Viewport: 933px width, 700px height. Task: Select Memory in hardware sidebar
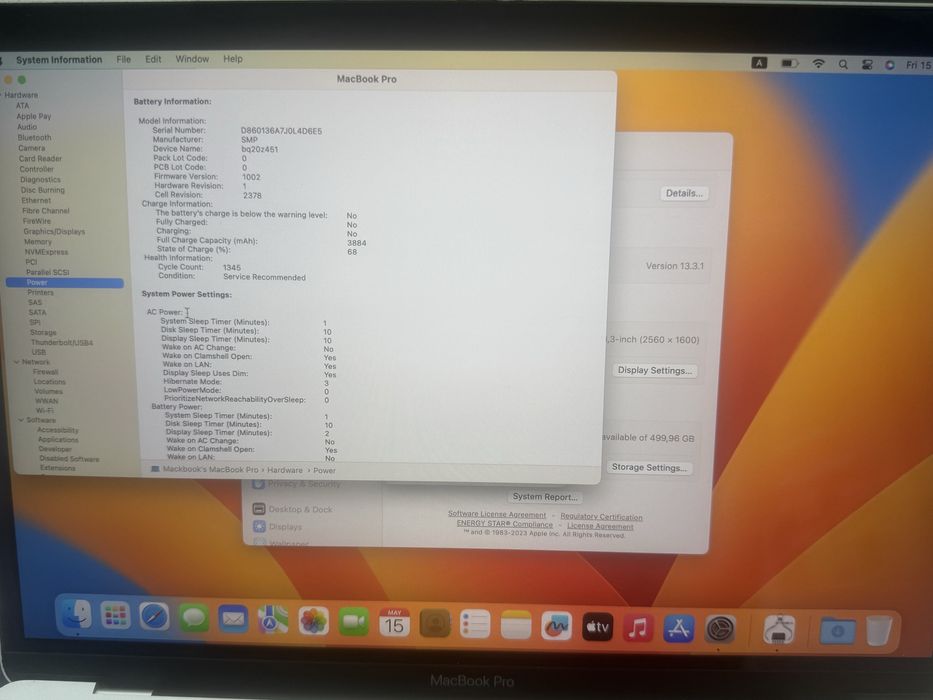pyautogui.click(x=37, y=242)
